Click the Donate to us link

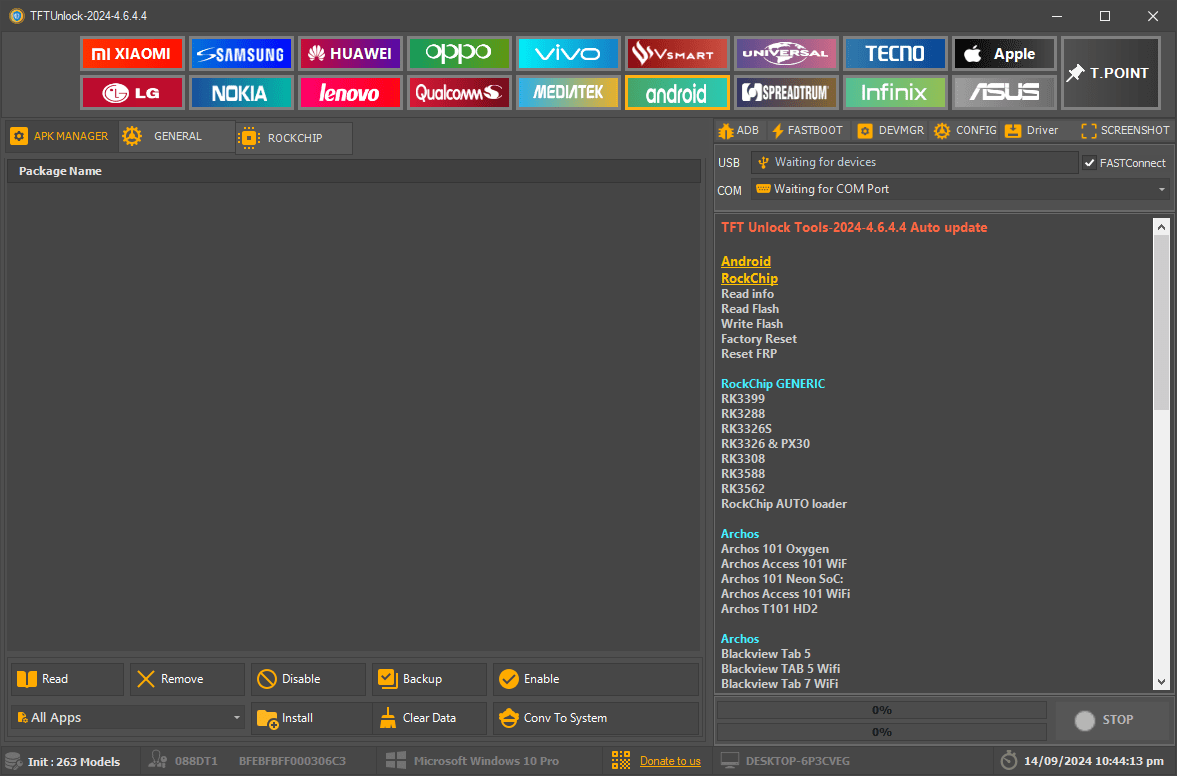pos(670,761)
